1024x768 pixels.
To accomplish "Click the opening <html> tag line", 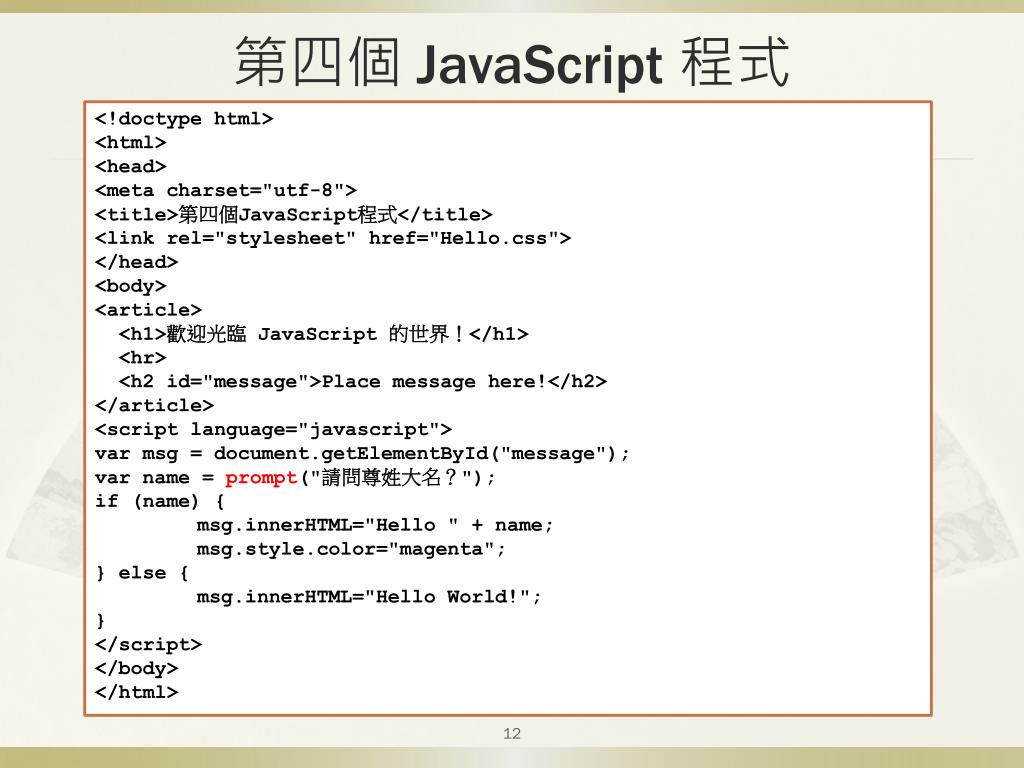I will 131,142.
